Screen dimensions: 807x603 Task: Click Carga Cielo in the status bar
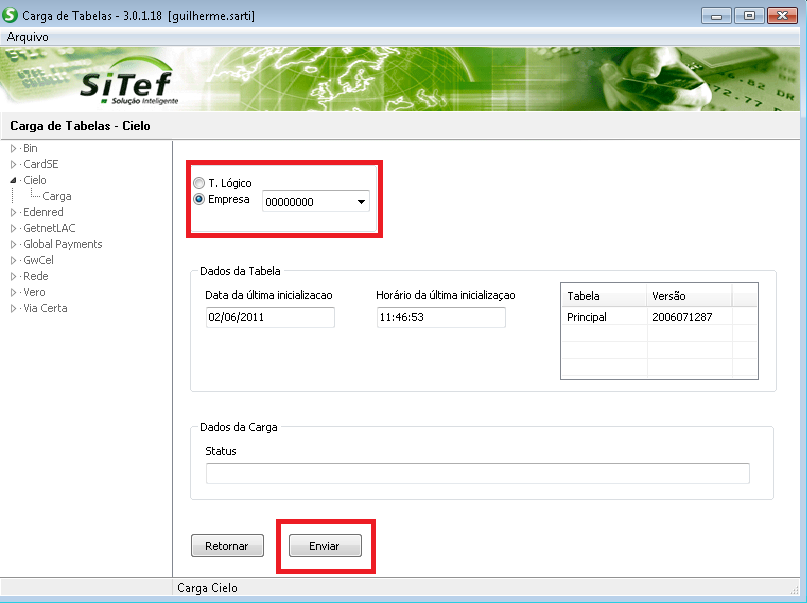[x=207, y=588]
